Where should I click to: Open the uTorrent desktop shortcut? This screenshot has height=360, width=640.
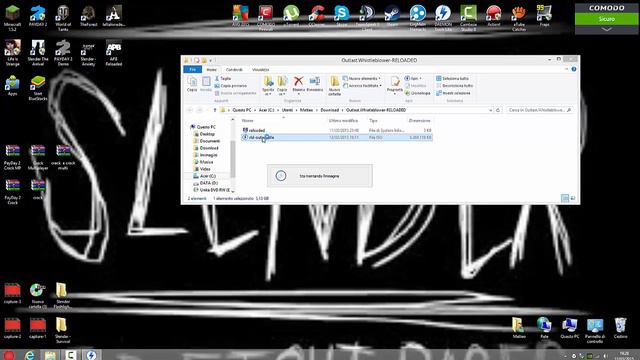coord(291,16)
